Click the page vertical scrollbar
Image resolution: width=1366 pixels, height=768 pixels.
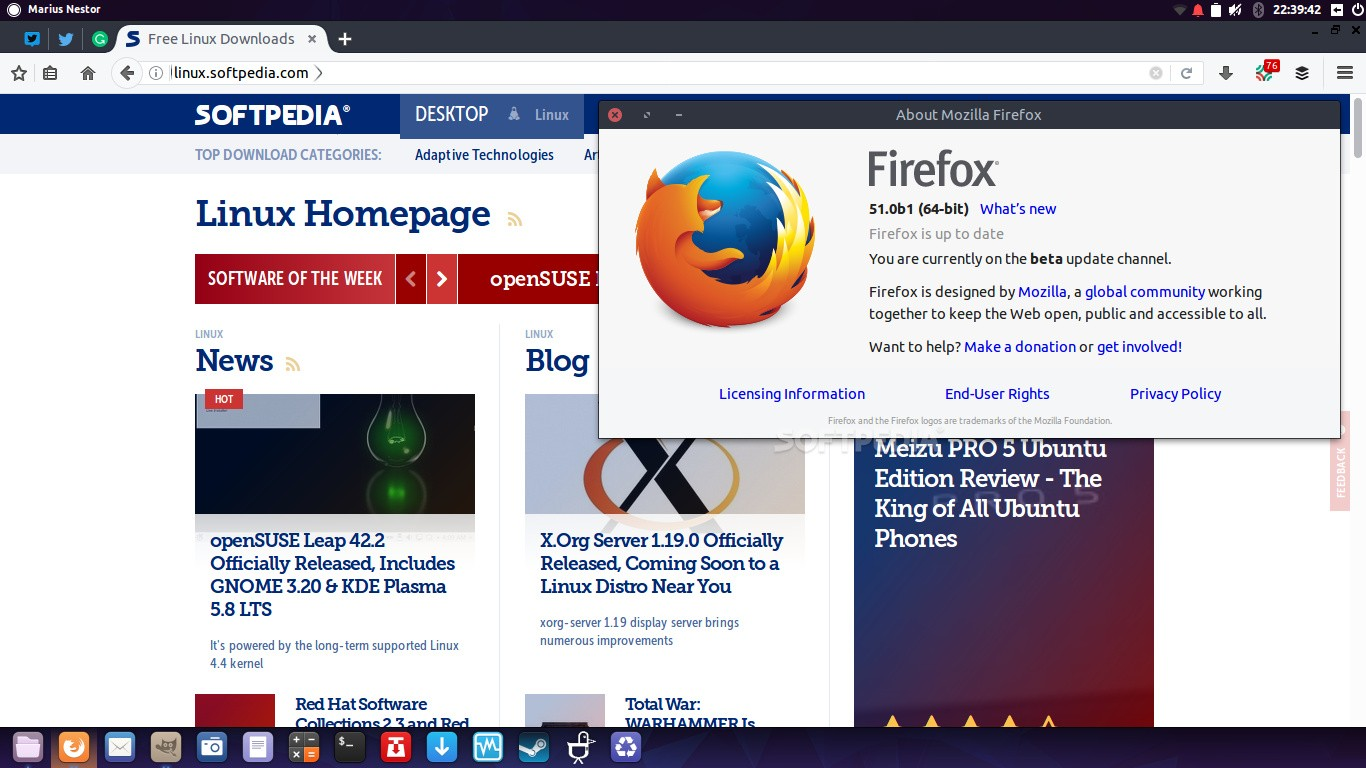(1359, 128)
